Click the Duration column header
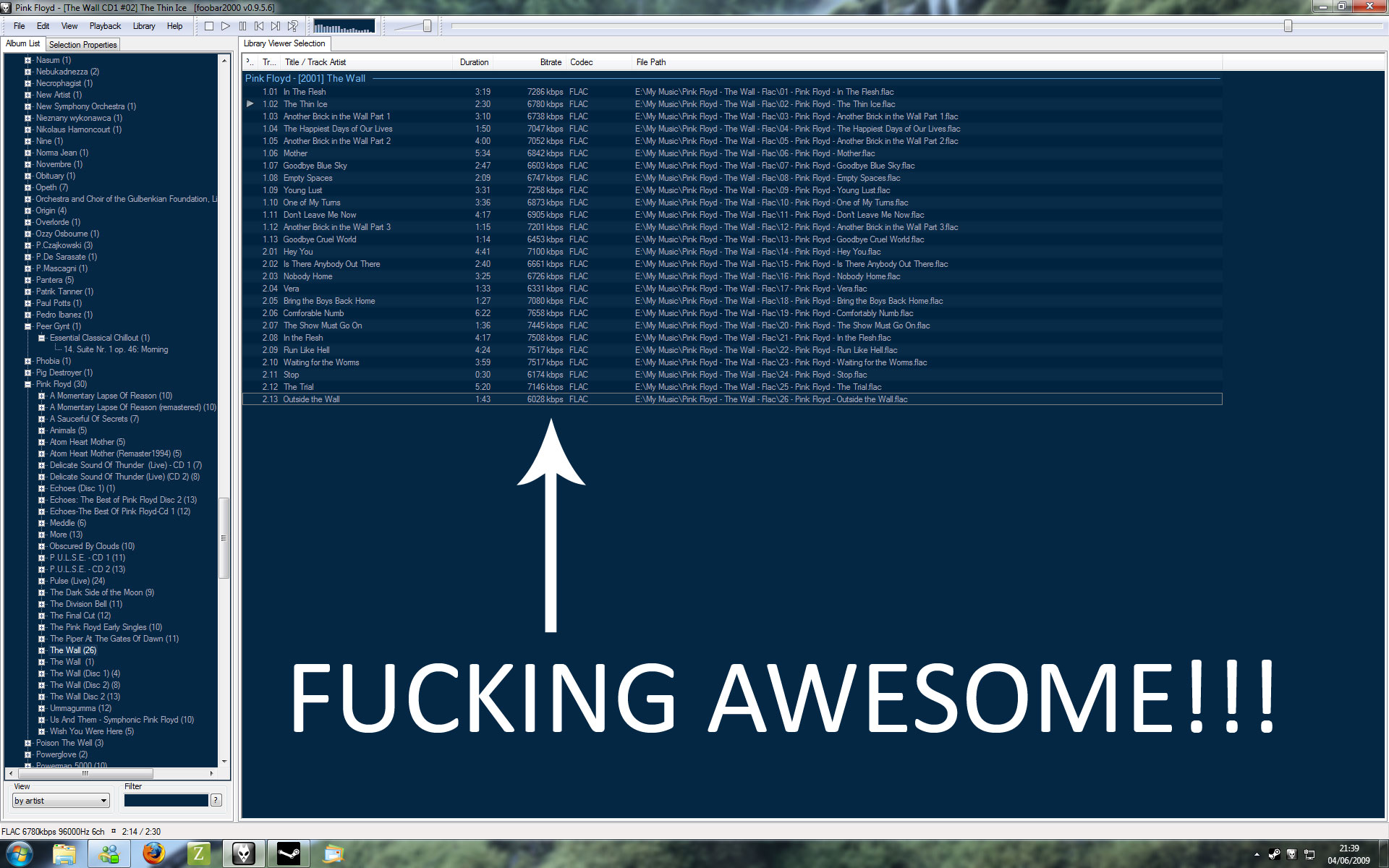The height and width of the screenshot is (868, 1389). click(x=474, y=62)
